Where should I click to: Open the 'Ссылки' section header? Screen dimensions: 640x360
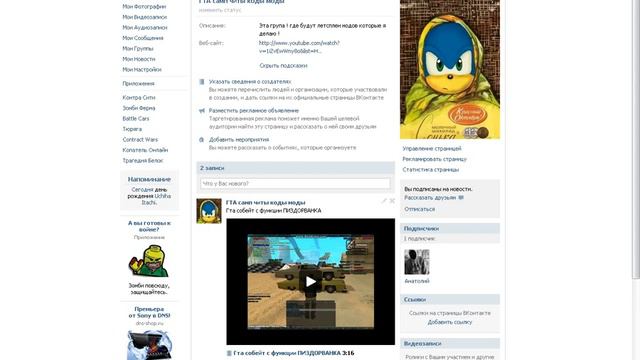450,300
